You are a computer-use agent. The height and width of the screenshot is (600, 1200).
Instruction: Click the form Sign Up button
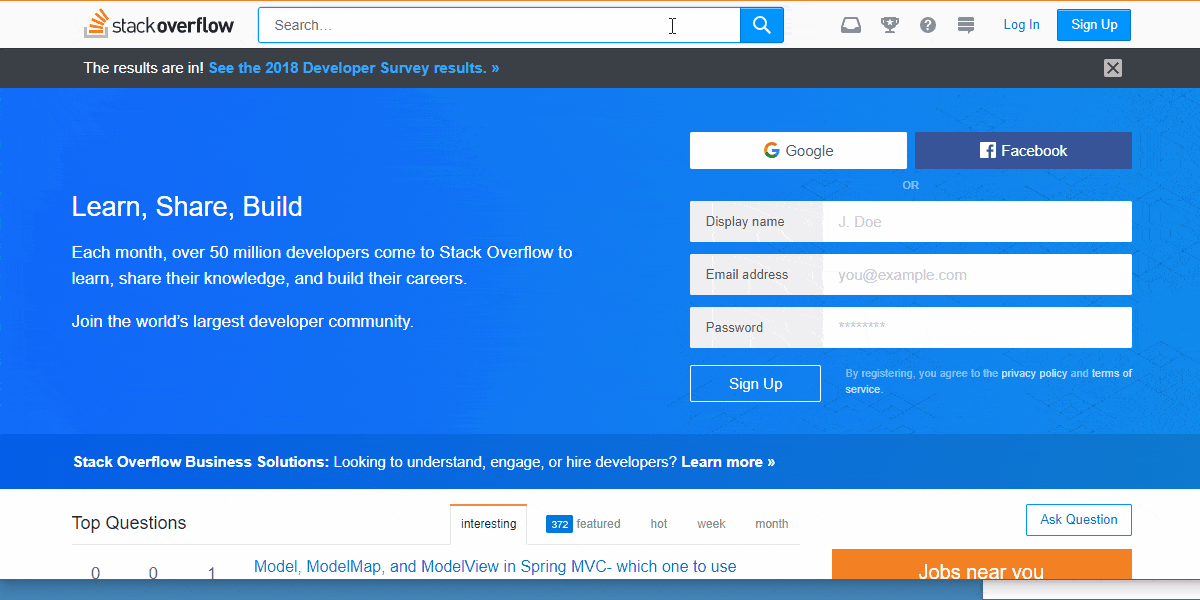point(755,384)
